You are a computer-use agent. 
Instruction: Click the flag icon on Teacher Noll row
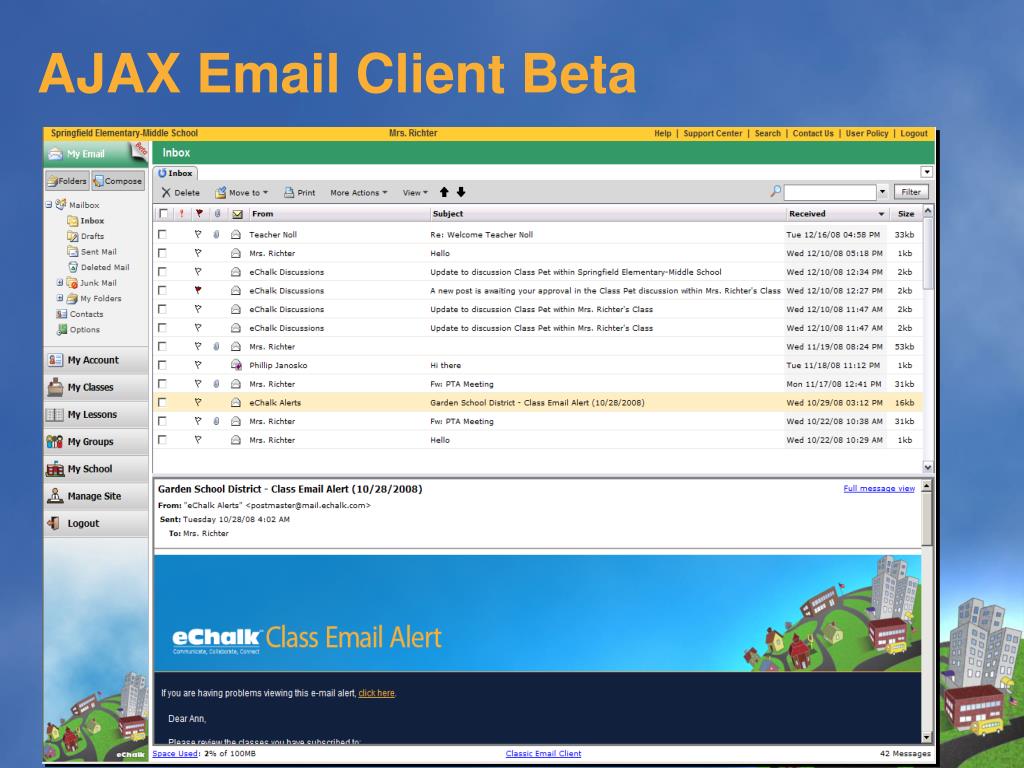(x=198, y=234)
